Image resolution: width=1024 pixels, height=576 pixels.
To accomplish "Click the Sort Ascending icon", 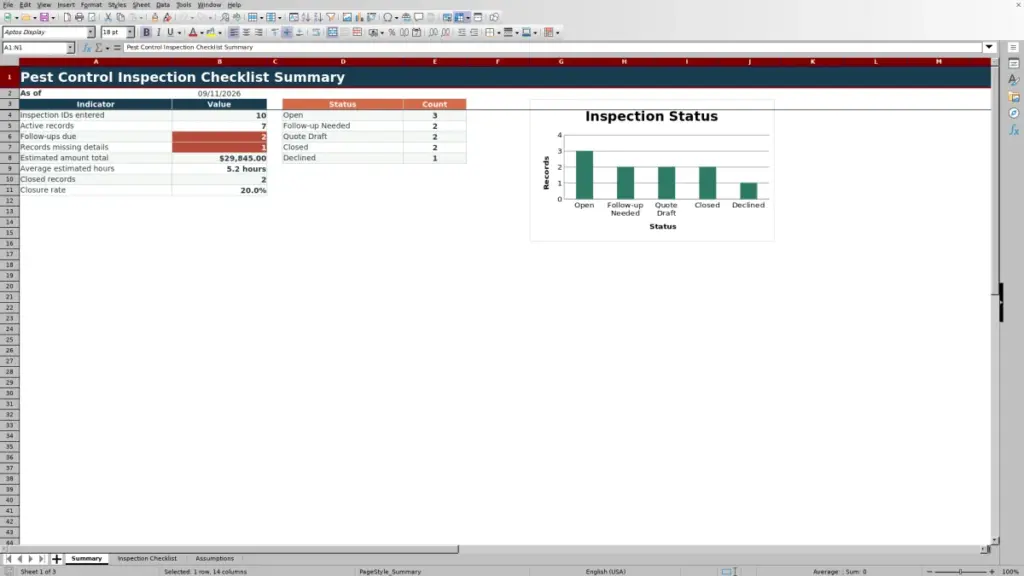I will (306, 17).
